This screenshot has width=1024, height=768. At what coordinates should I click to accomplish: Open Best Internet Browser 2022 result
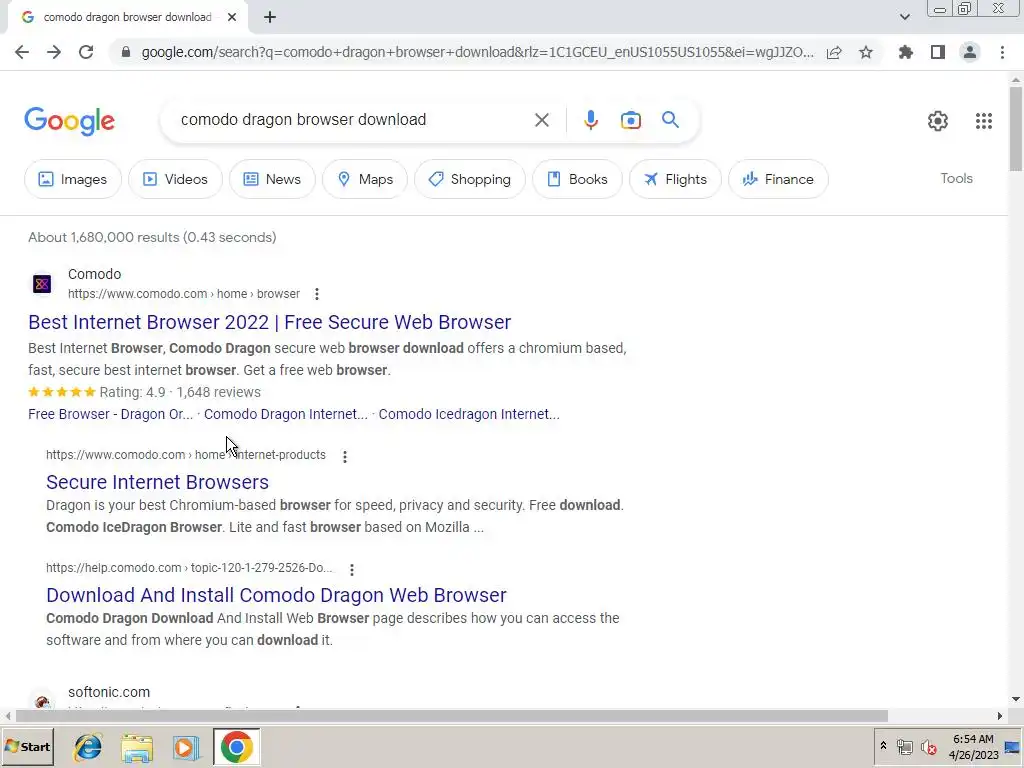point(270,322)
